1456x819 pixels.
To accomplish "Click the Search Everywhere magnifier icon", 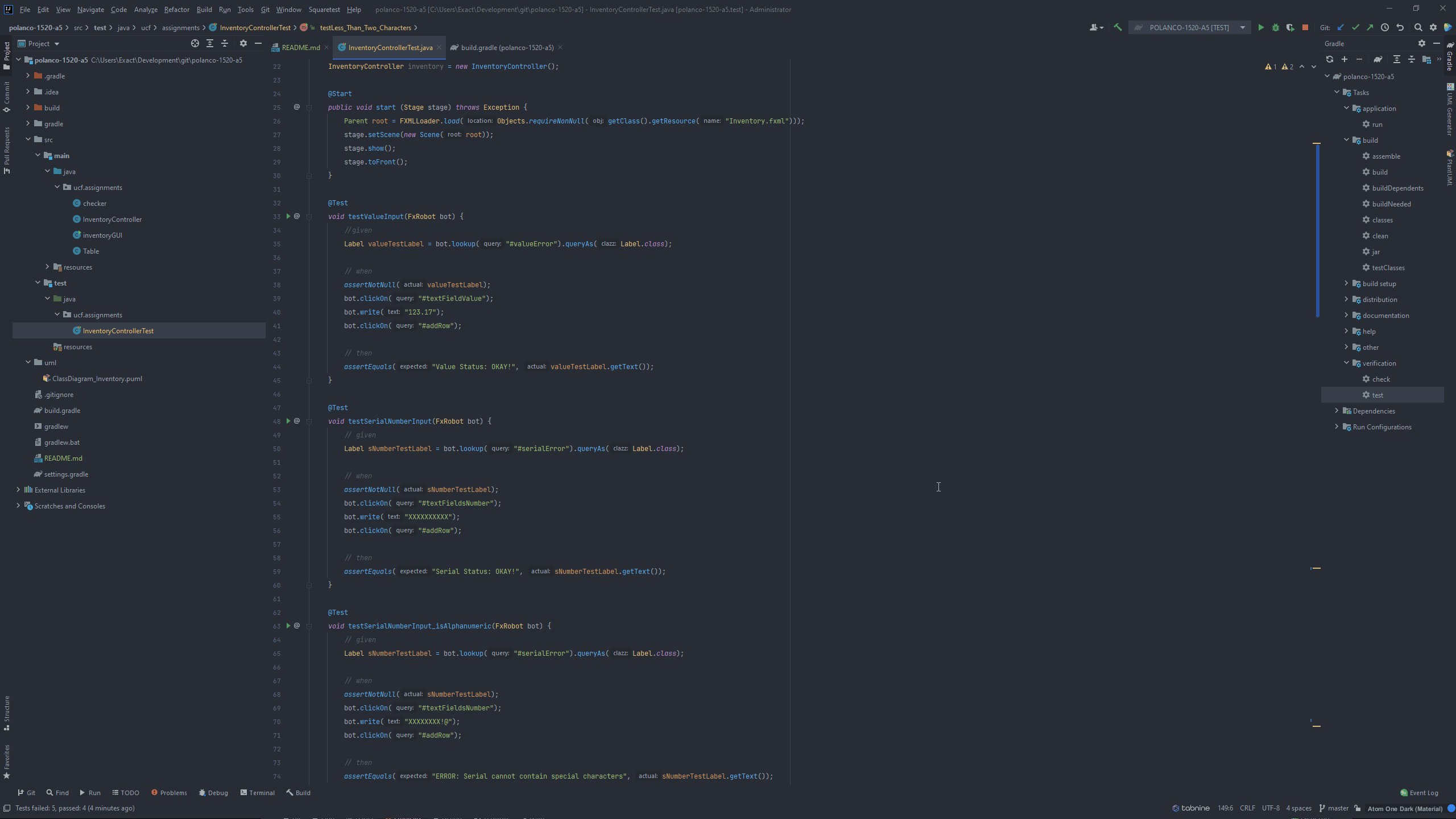I will tap(1418, 27).
